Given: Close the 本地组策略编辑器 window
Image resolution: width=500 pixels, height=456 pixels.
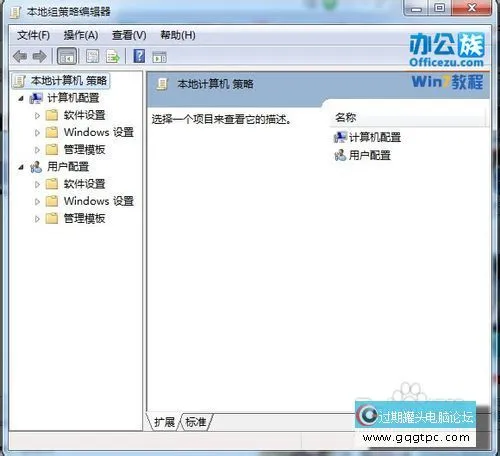Looking at the screenshot, I should (x=472, y=8).
